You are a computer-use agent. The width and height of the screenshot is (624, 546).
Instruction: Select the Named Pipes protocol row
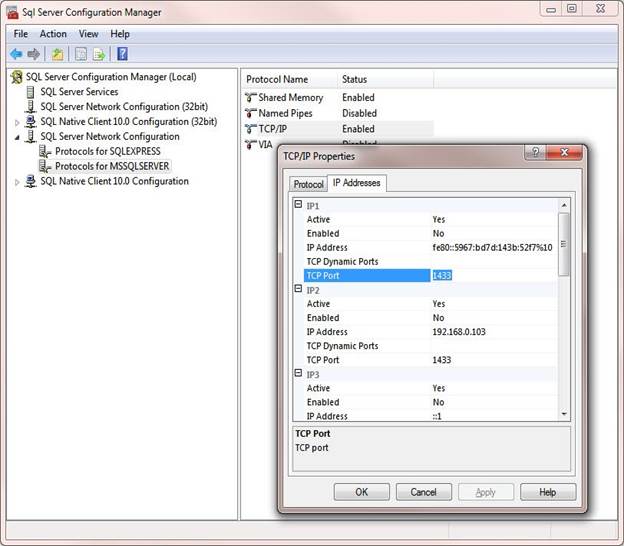pyautogui.click(x=338, y=113)
